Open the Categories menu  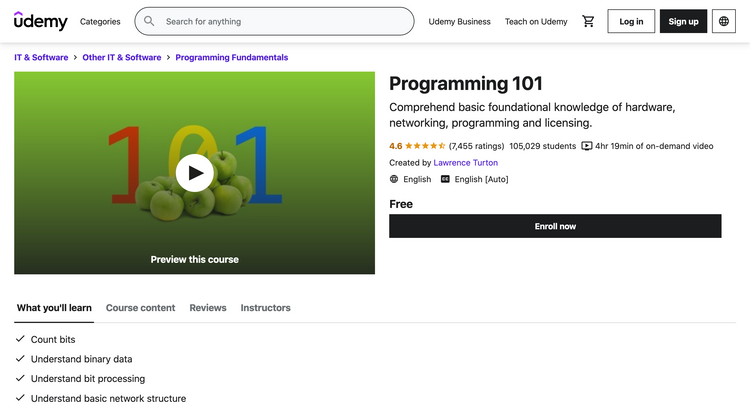[100, 21]
